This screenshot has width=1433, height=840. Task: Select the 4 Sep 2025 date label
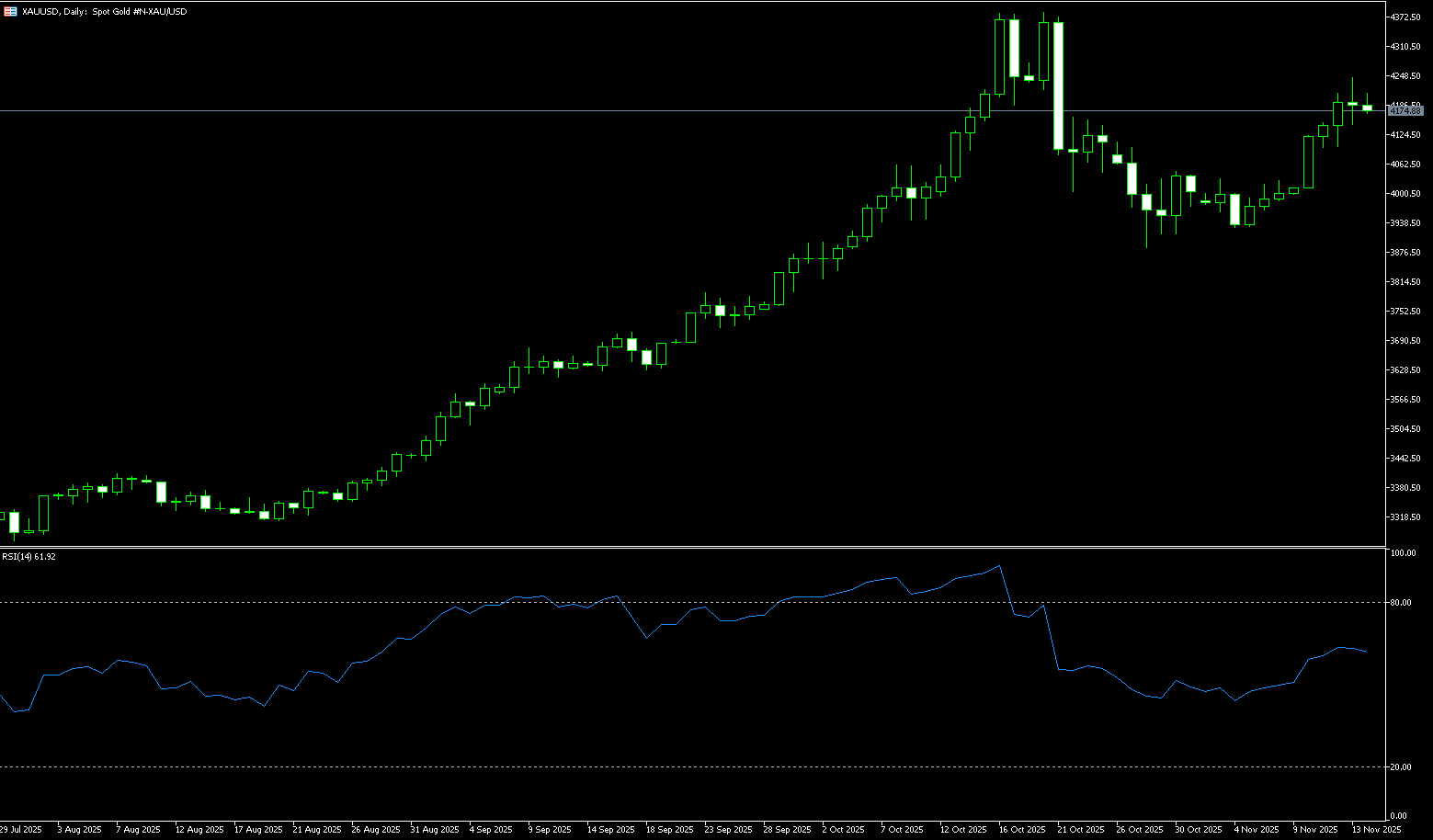tap(491, 830)
